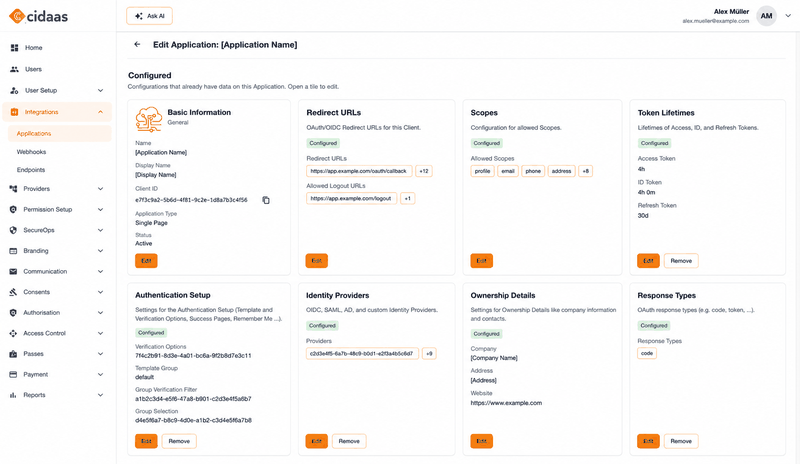Viewport: 800px width, 464px height.
Task: Click the SecureOps icon
Action: coord(13,230)
